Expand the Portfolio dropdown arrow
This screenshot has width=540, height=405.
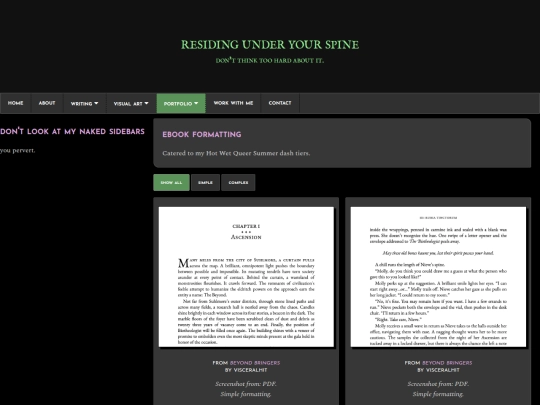(196, 103)
